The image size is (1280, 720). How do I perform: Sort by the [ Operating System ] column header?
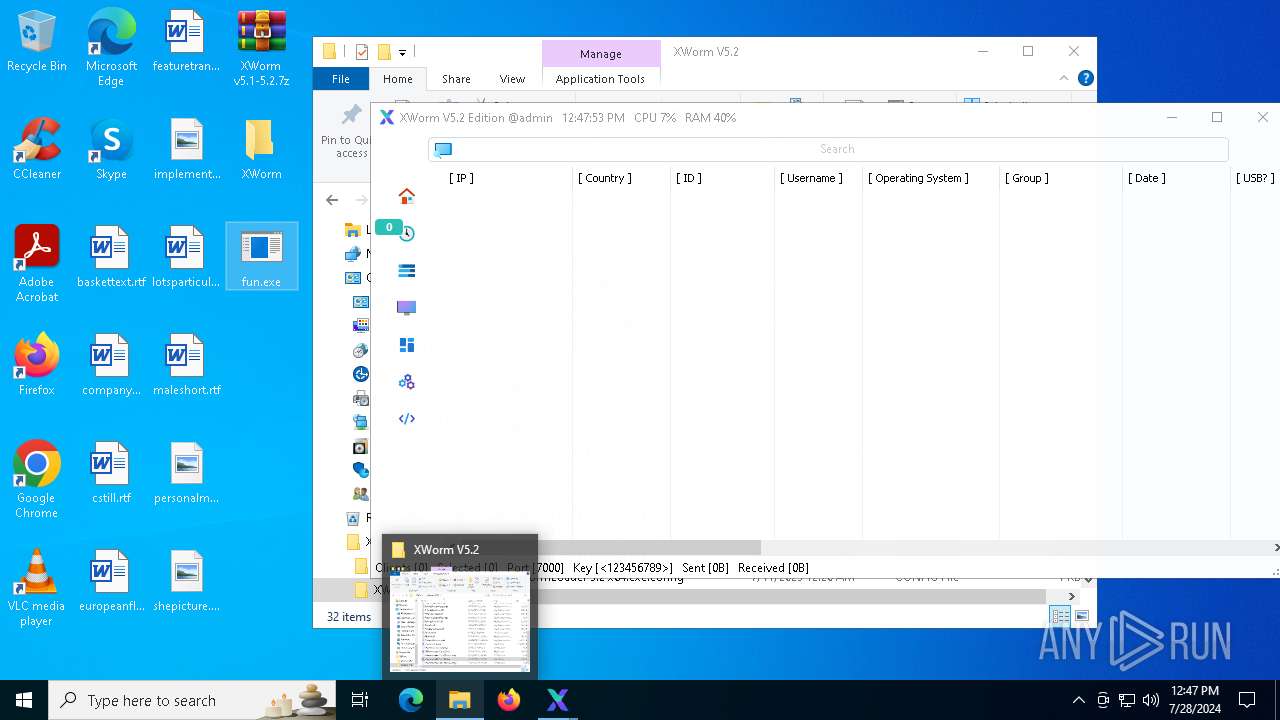click(x=918, y=178)
